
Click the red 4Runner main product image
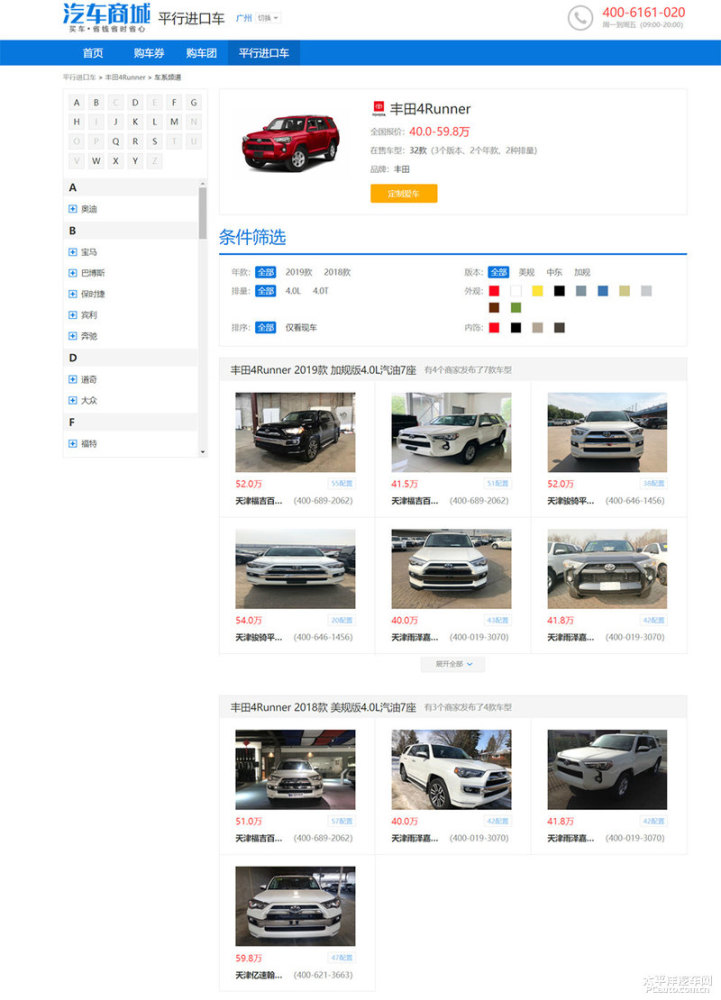tap(291, 143)
